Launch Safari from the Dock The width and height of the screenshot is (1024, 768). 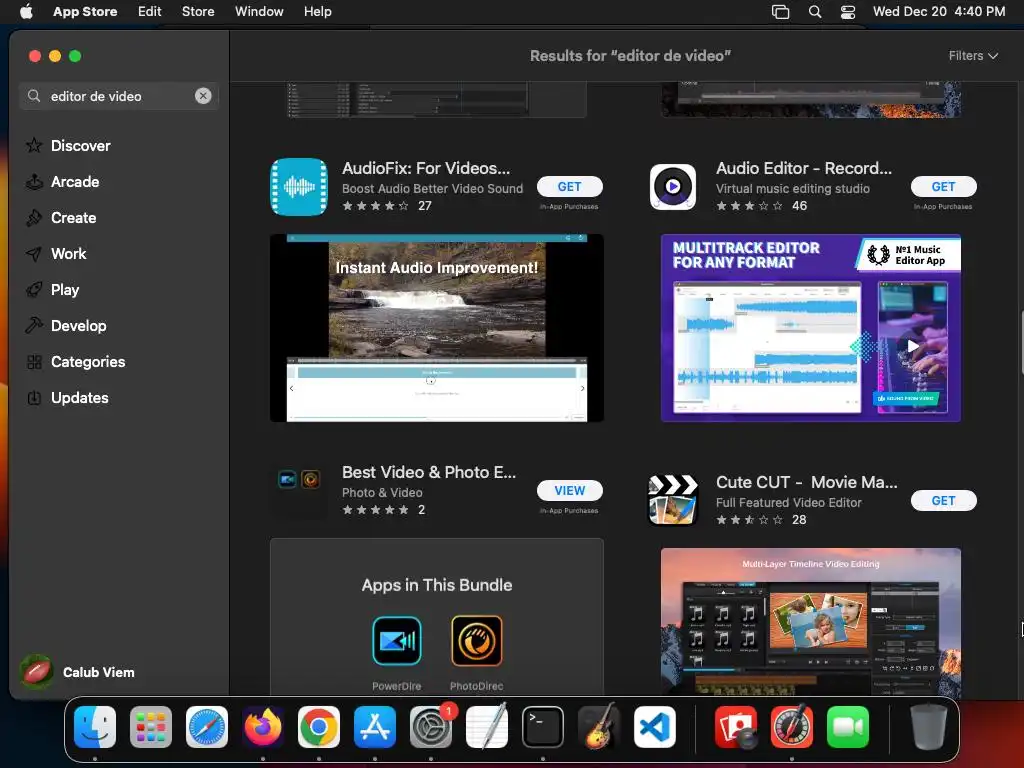point(207,727)
